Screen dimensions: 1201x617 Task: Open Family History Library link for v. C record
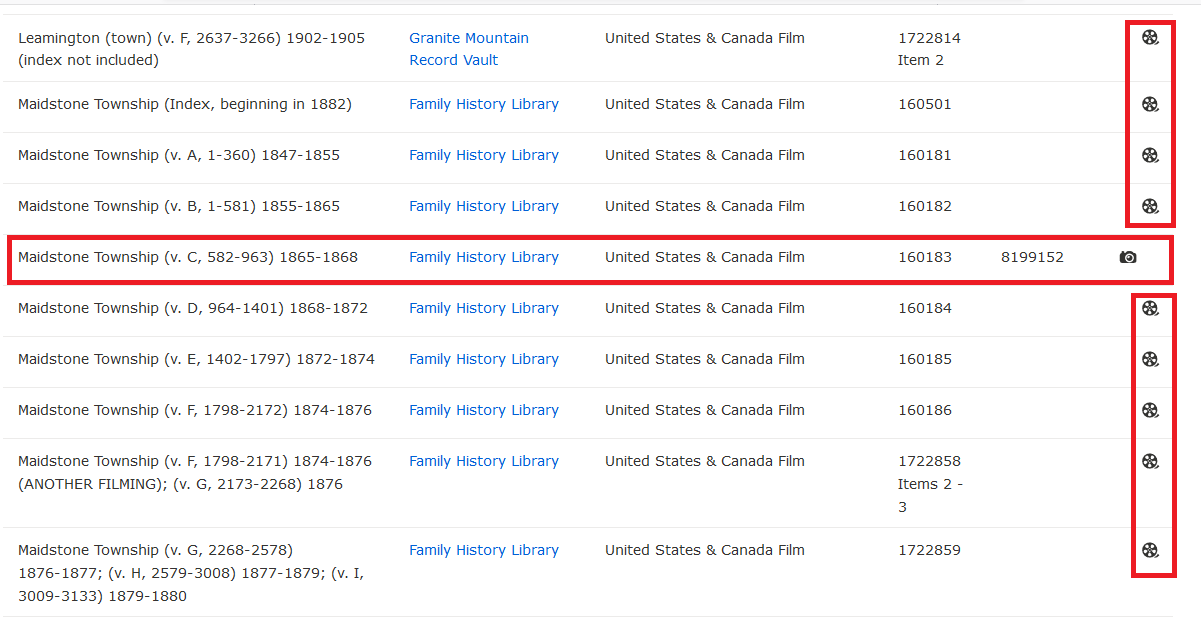tap(484, 257)
